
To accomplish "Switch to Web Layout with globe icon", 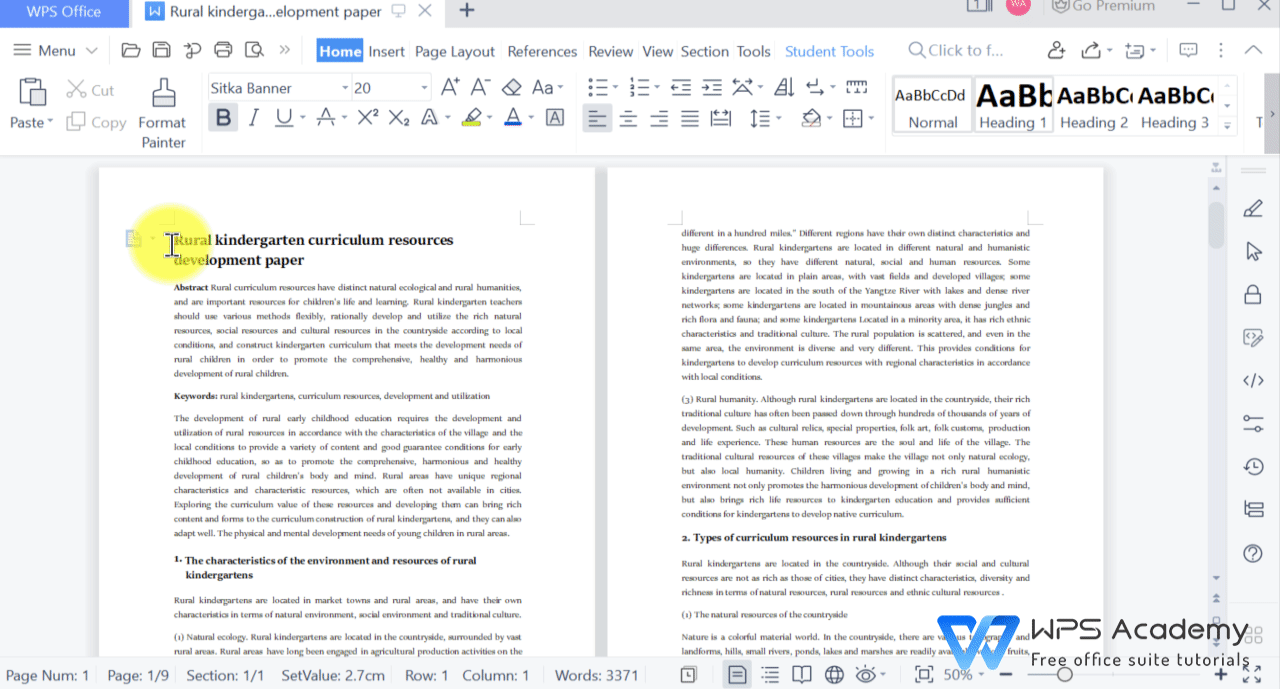I will pos(833,674).
